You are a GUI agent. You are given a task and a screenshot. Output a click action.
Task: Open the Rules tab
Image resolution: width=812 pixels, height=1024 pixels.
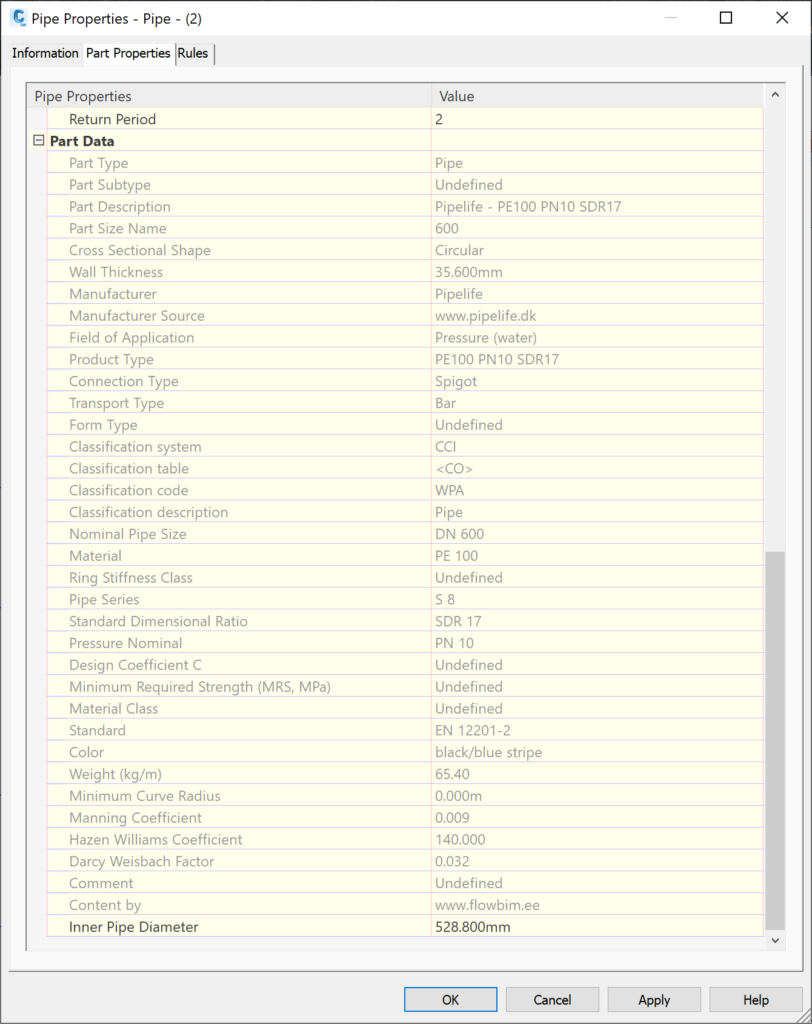pos(193,53)
